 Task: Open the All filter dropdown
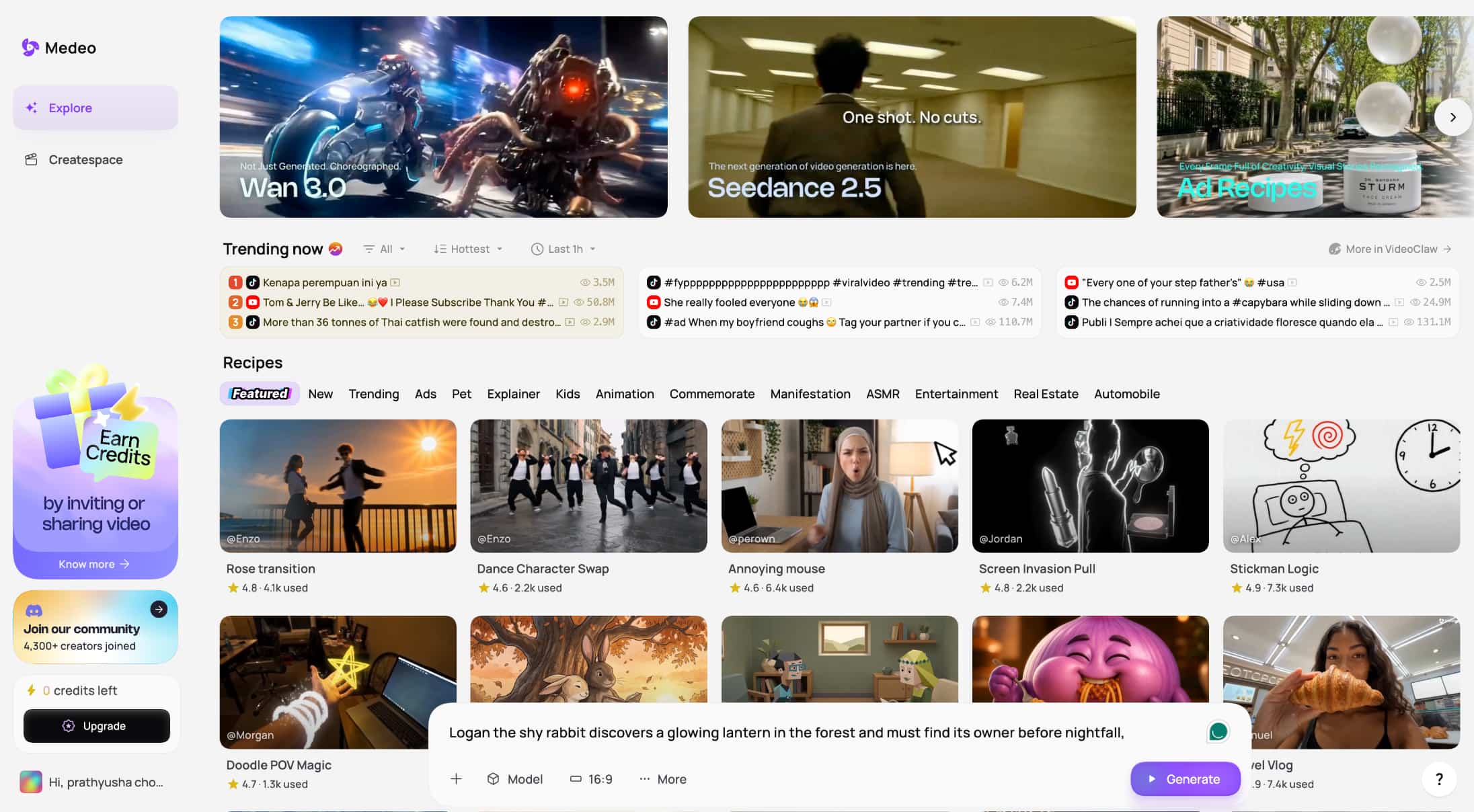(x=385, y=249)
